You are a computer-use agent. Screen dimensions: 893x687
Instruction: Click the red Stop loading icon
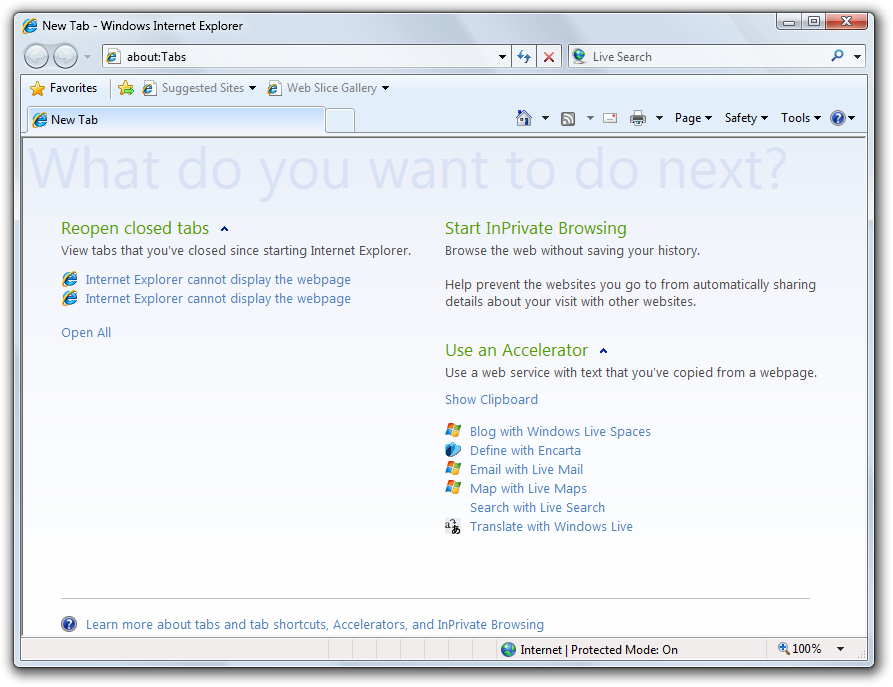549,56
